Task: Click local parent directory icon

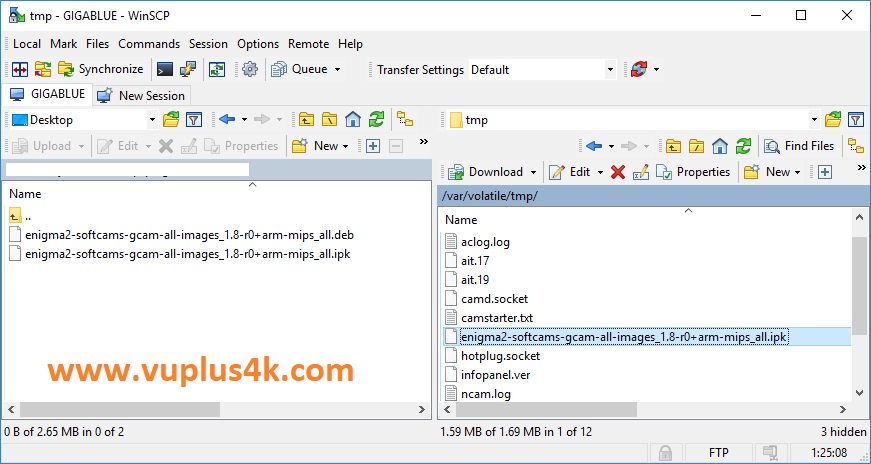Action: tap(306, 119)
